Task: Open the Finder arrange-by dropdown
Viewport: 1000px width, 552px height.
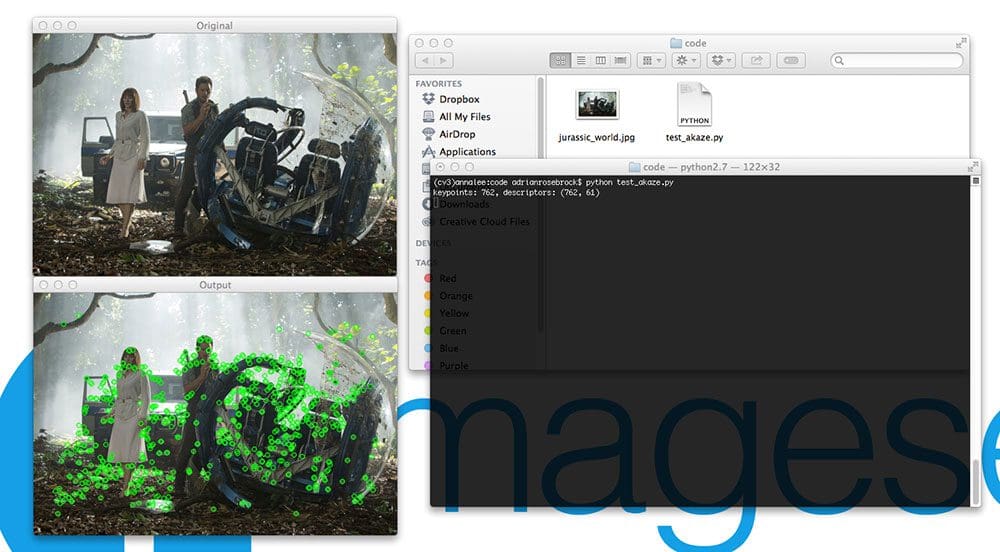Action: coord(651,61)
